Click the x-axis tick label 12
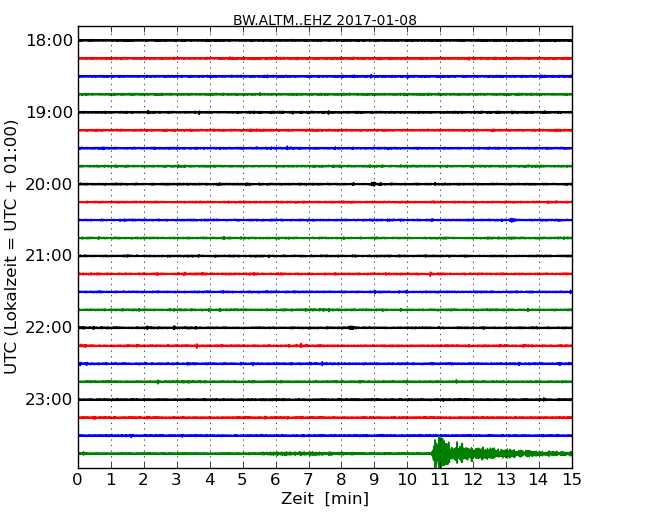This screenshot has width=650, height=520. click(473, 480)
